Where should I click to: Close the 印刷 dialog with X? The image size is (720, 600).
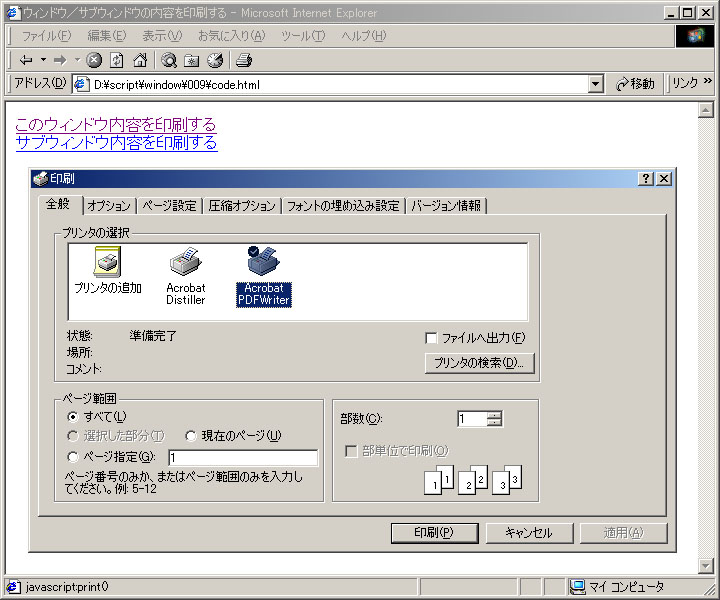(x=664, y=179)
